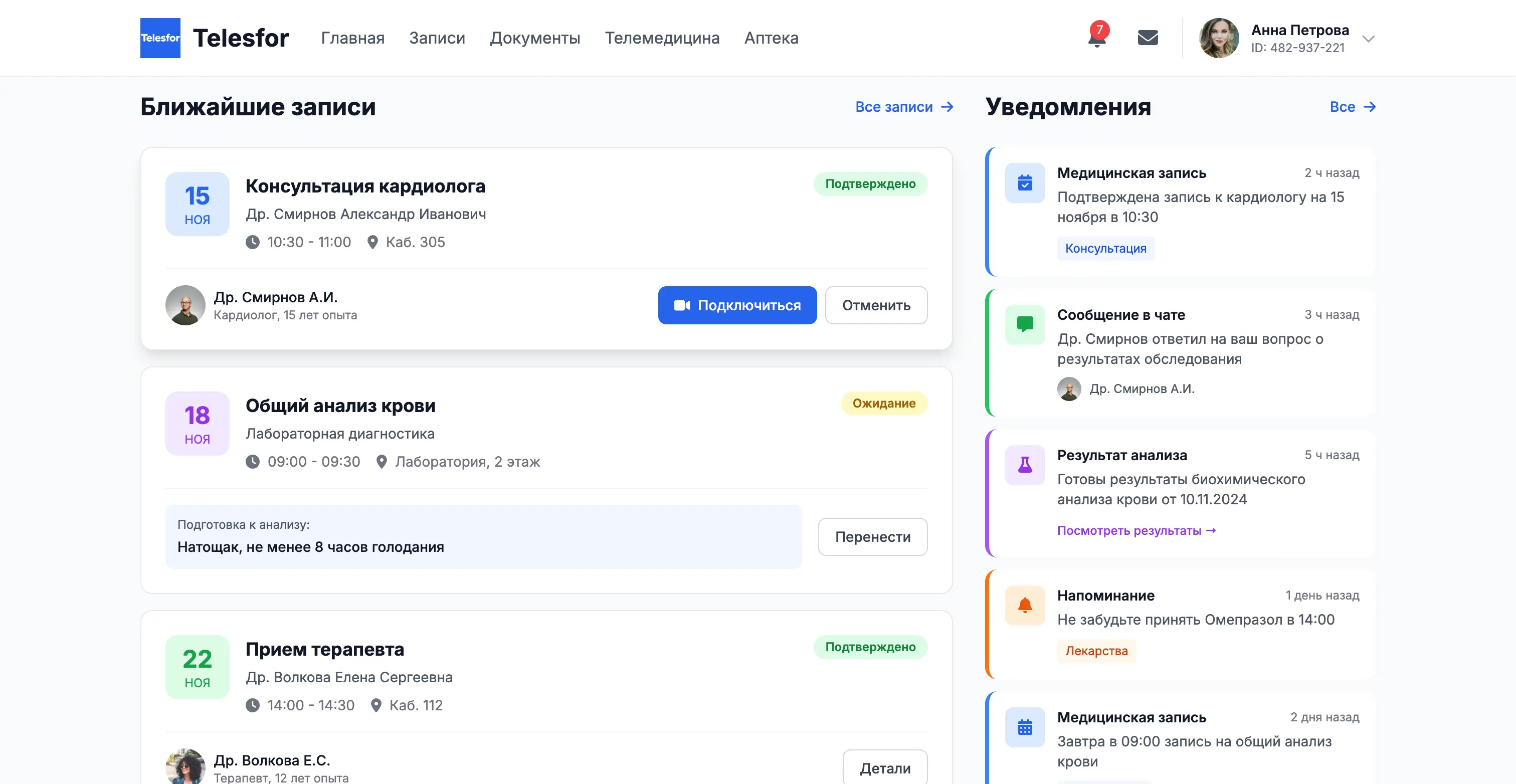Open the Все записи link

pos(894,107)
